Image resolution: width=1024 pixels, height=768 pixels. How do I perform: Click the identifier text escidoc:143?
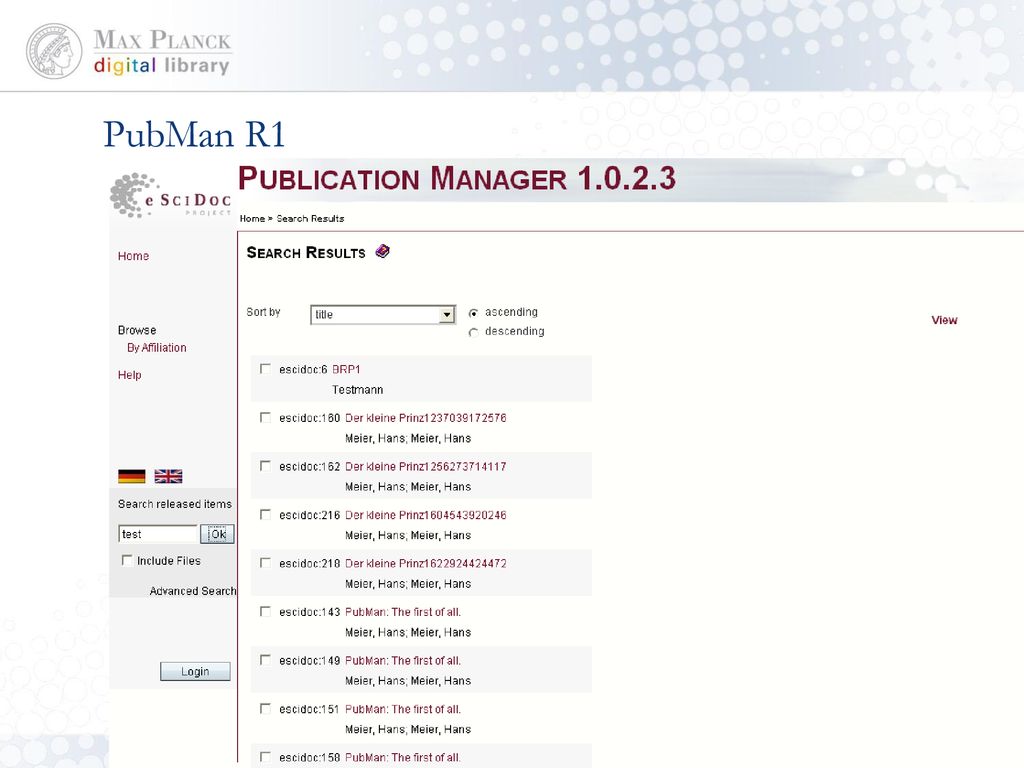pyautogui.click(x=310, y=612)
